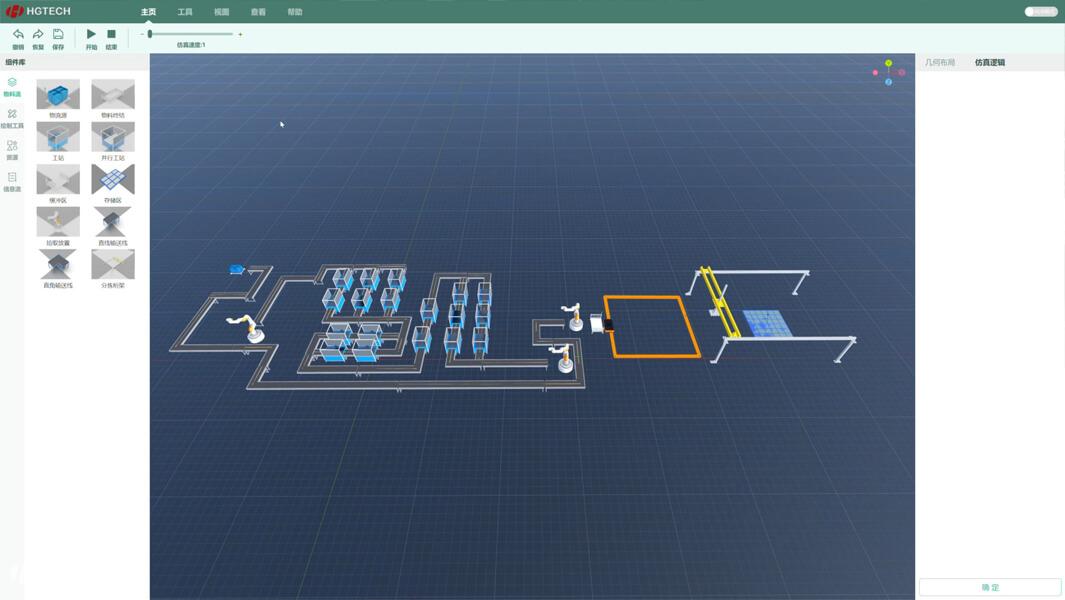Stop simulation with the 结束 button
The height and width of the screenshot is (600, 1065).
click(x=111, y=36)
